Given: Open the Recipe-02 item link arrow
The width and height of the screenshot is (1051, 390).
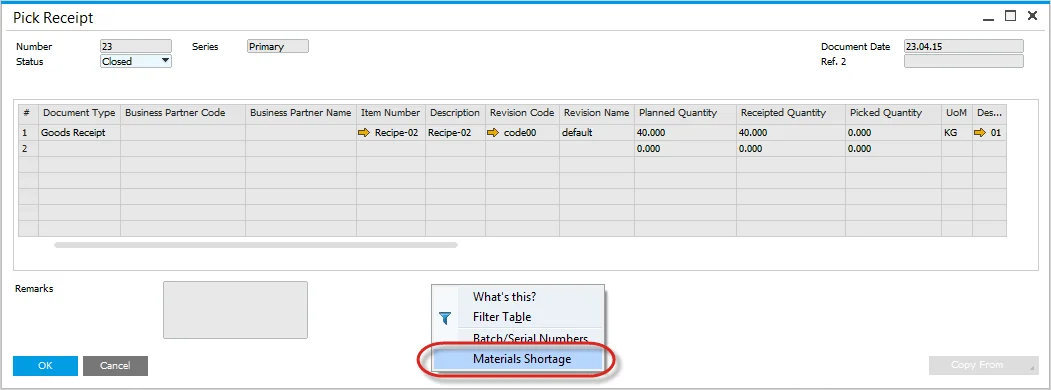Looking at the screenshot, I should coord(364,133).
